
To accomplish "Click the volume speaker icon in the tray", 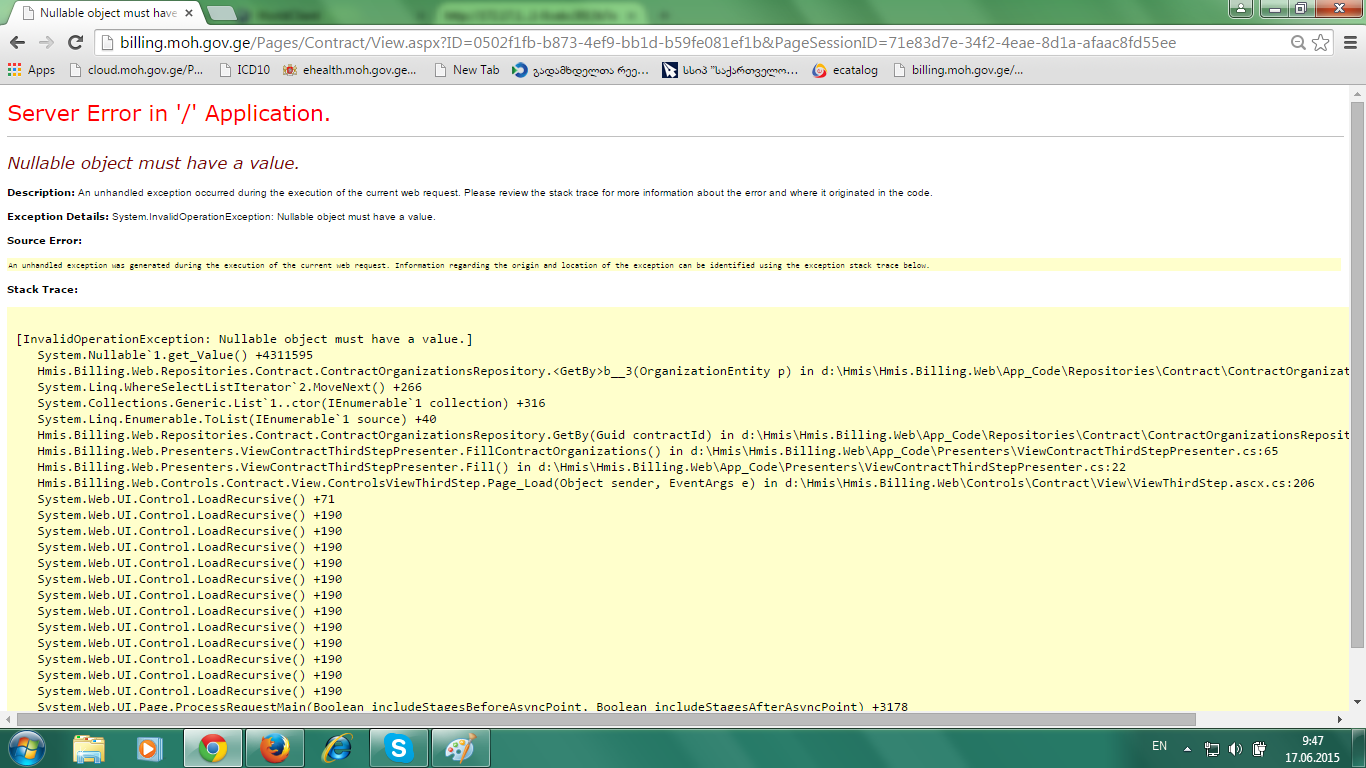I will (1235, 748).
